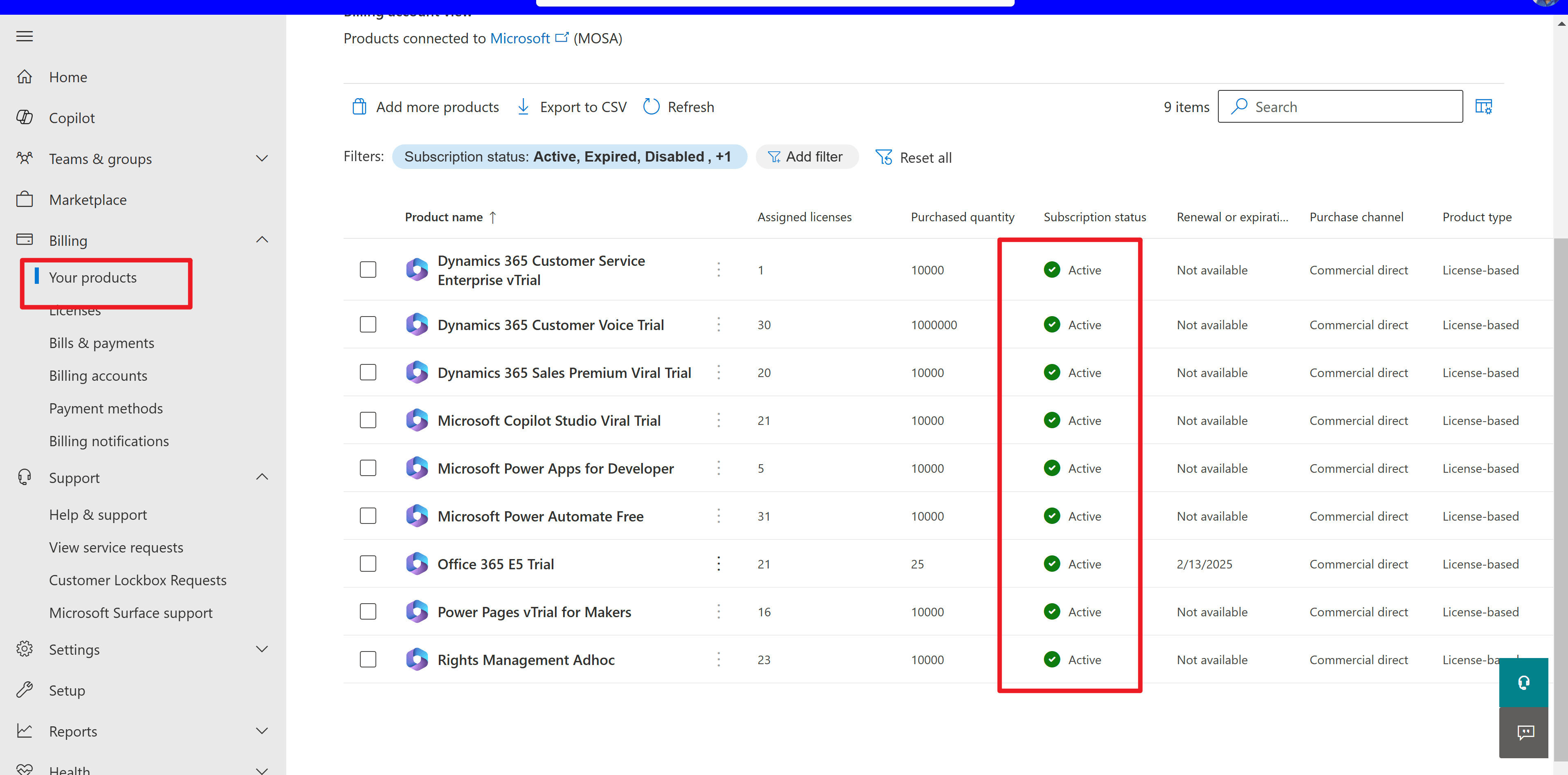Click the Export to CSV download icon
This screenshot has width=1568, height=775.
point(523,107)
